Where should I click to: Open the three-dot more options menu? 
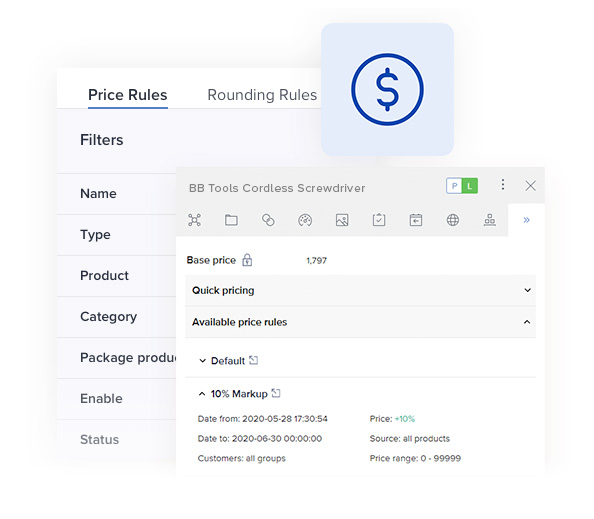[503, 185]
